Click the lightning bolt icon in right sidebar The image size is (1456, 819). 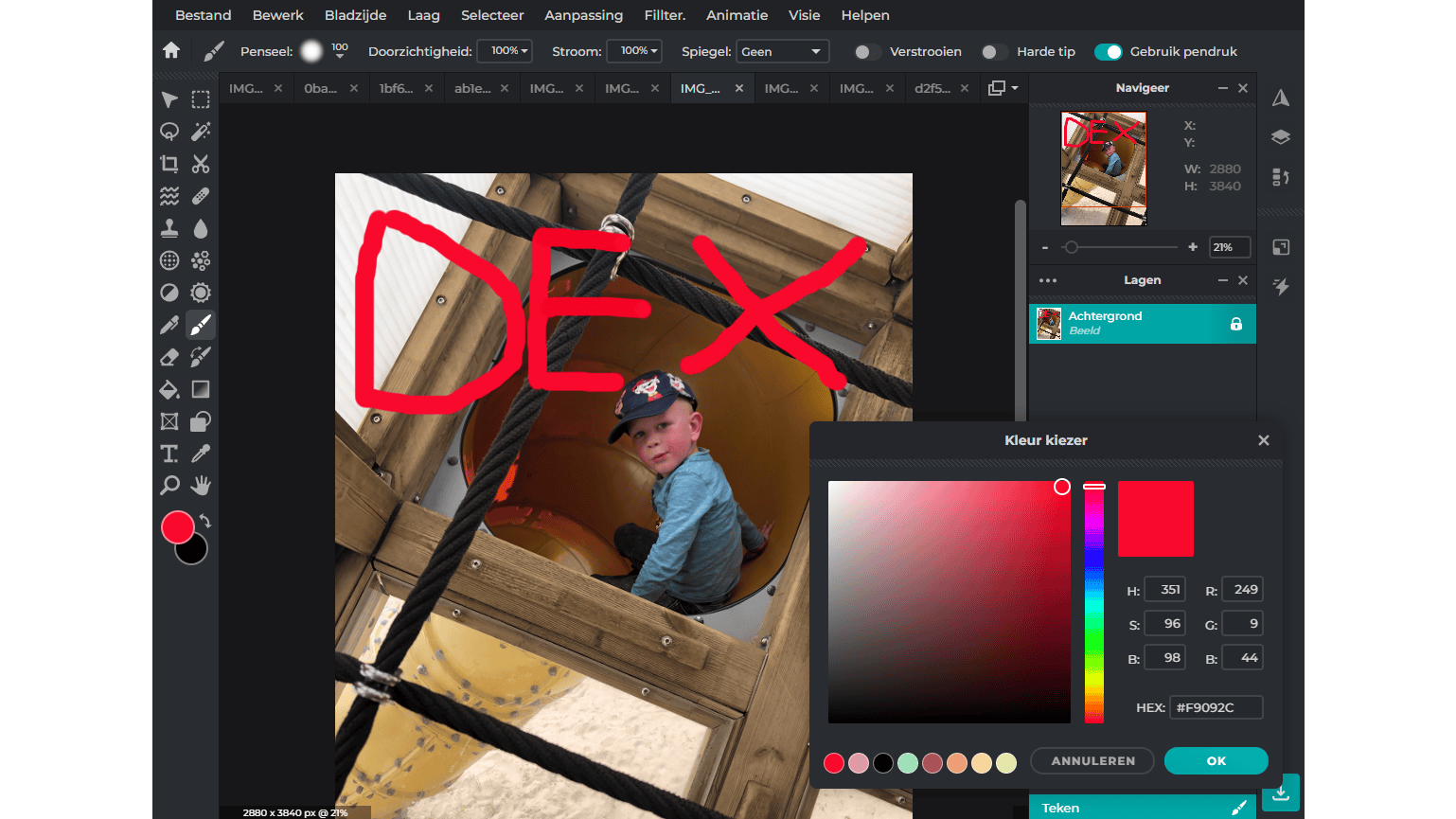click(x=1281, y=286)
